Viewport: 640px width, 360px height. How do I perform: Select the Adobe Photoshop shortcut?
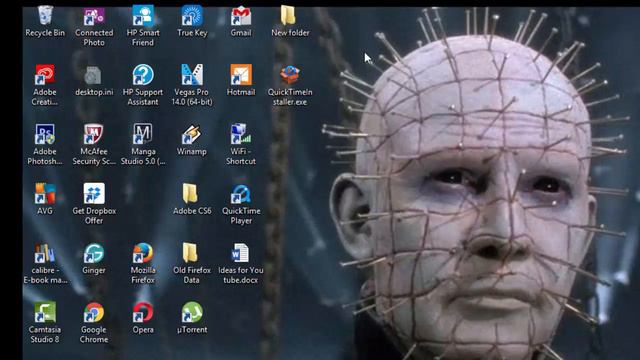(45, 134)
